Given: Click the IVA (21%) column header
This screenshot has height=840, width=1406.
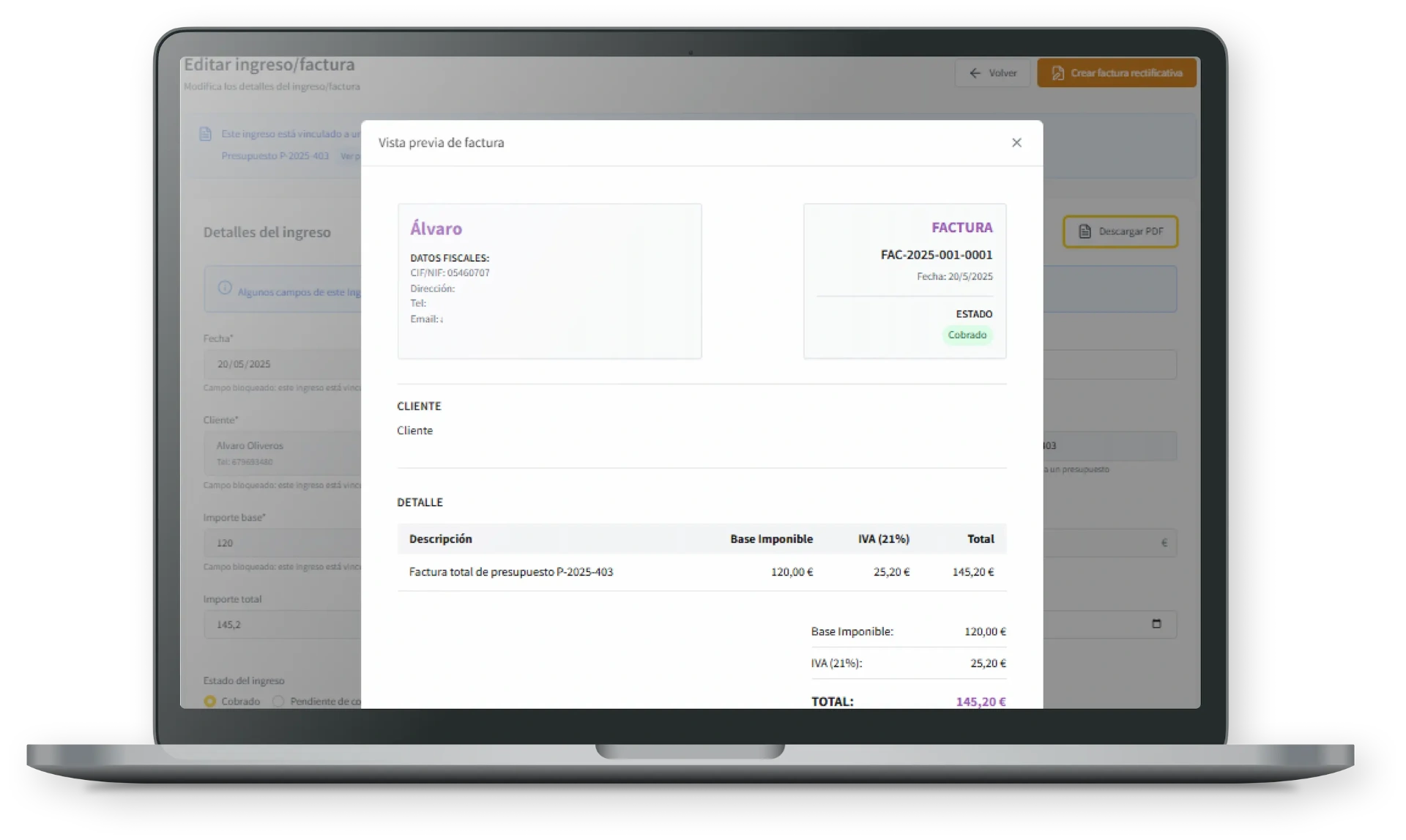Looking at the screenshot, I should pos(884,539).
